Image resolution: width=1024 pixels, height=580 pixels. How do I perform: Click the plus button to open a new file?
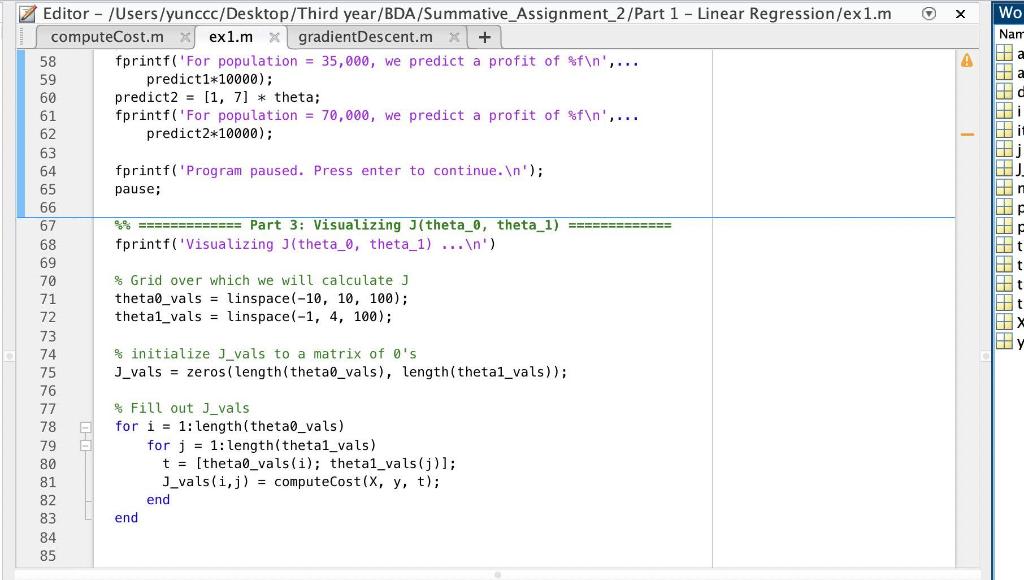coord(485,35)
